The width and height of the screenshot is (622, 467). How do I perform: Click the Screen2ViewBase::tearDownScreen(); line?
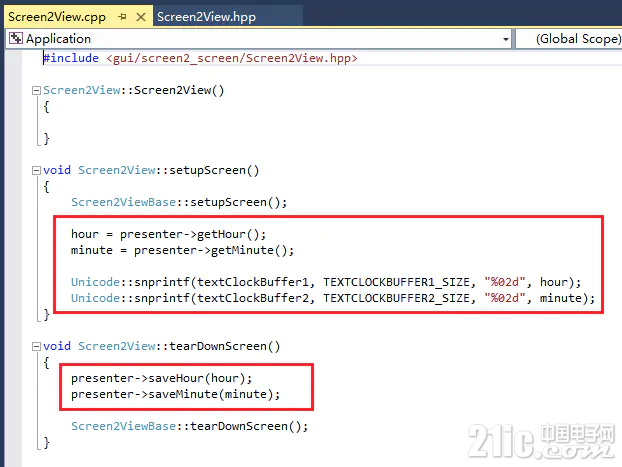(190, 426)
